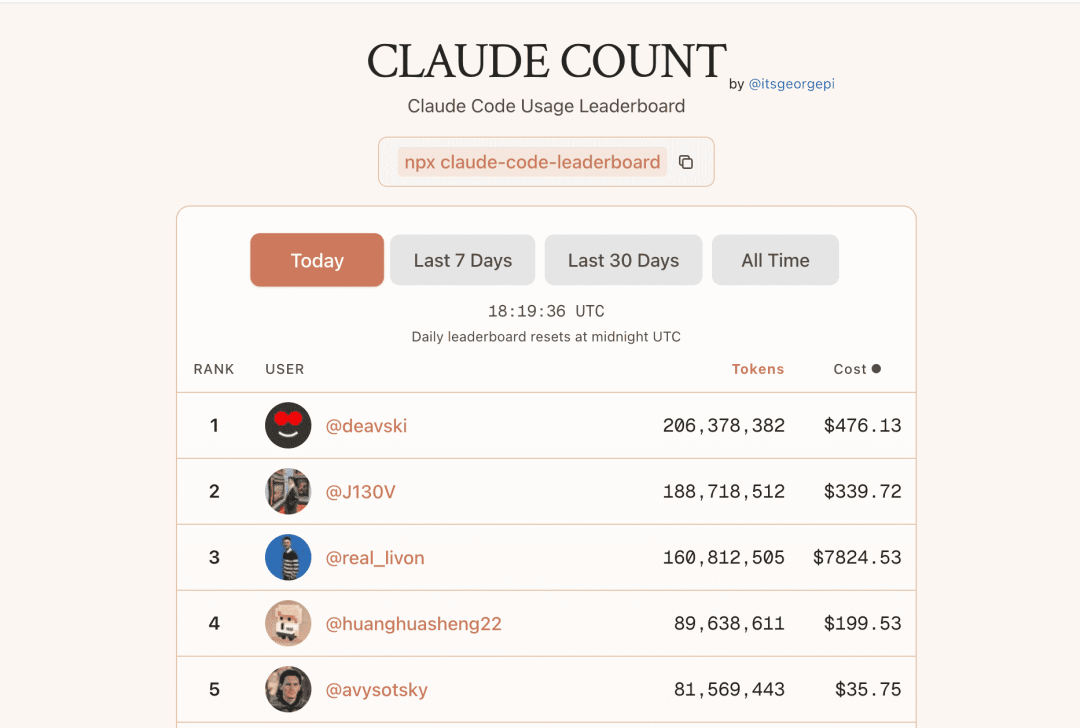Toggle the Today filter button

click(x=317, y=260)
